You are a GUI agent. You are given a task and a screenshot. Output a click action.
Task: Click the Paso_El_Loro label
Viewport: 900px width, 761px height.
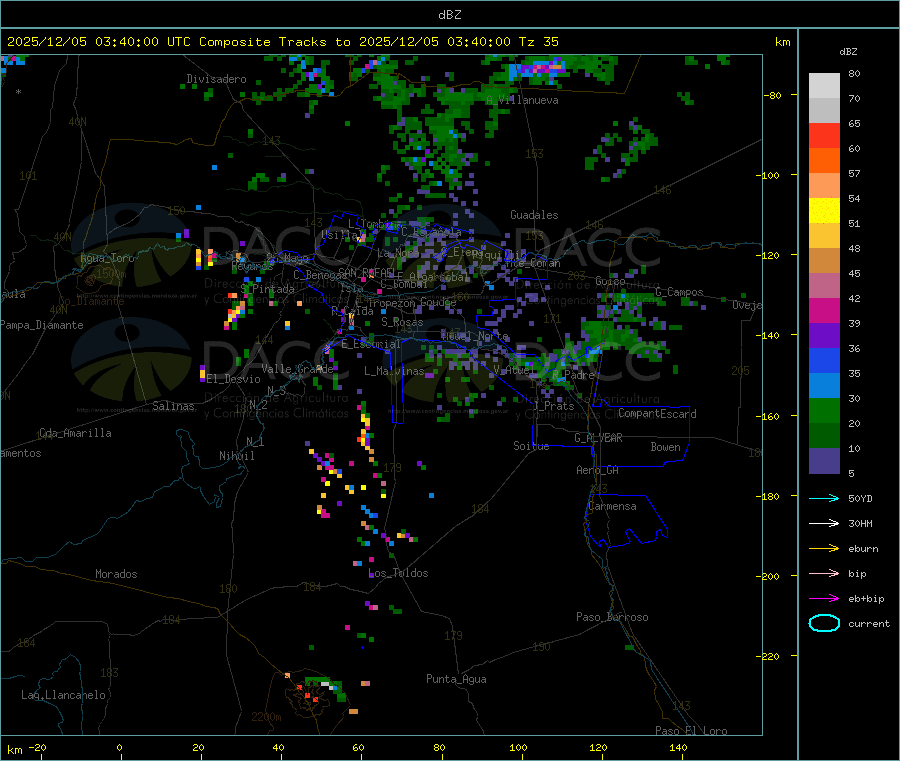691,731
